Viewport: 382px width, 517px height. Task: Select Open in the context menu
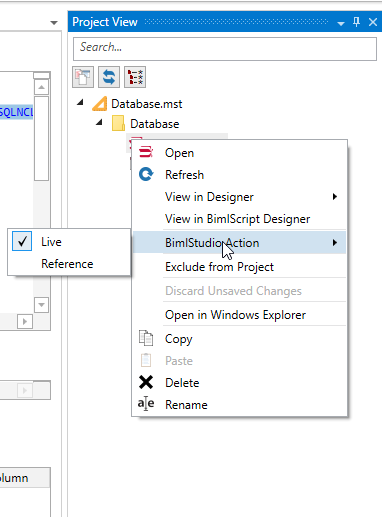239,153
